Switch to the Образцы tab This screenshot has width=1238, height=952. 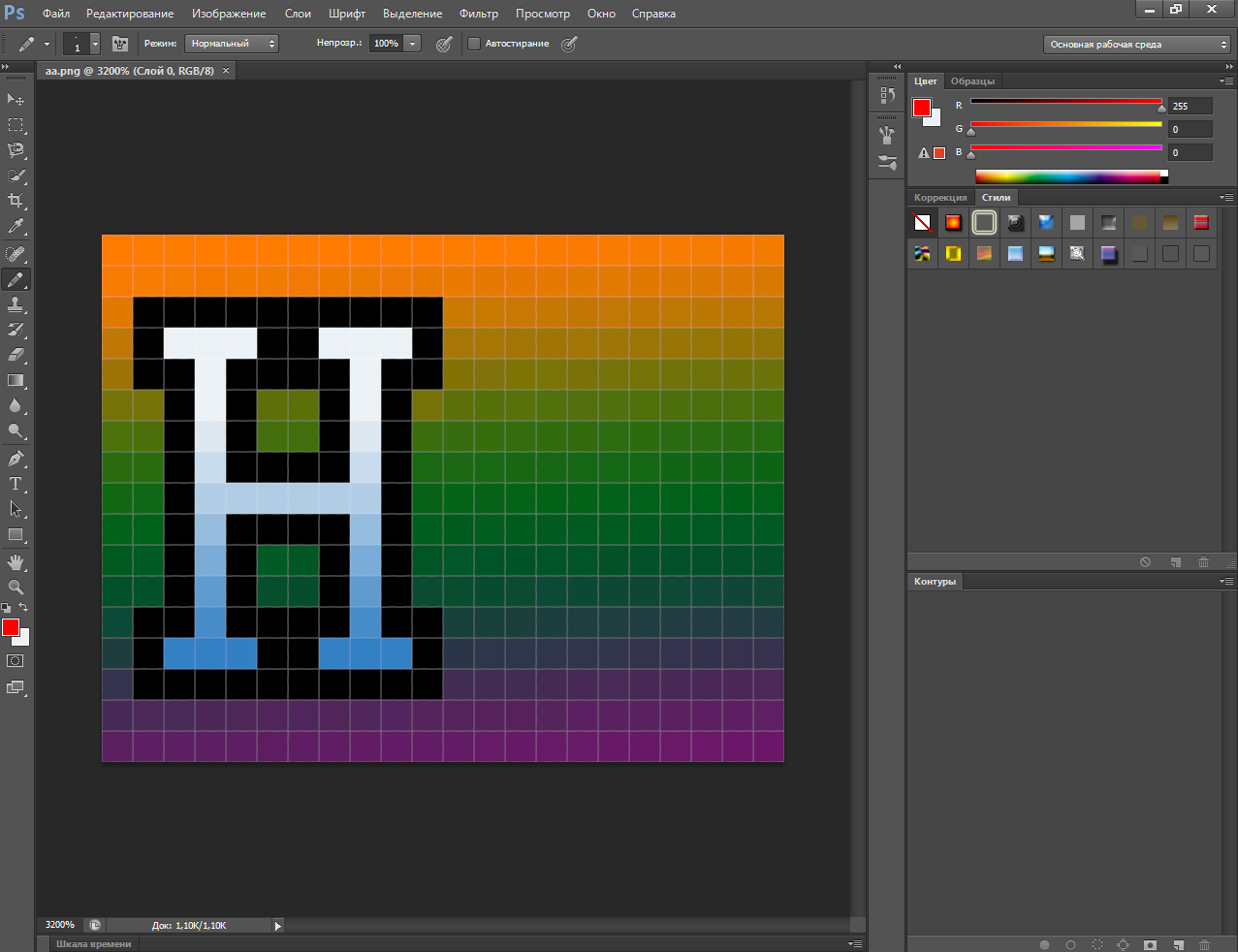pyautogui.click(x=972, y=81)
